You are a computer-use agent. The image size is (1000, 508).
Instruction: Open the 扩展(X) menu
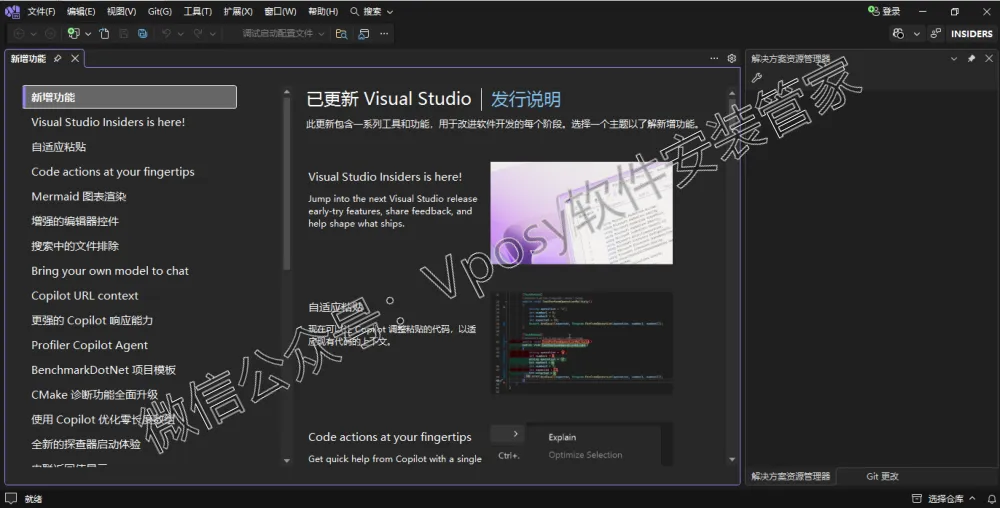pos(238,11)
